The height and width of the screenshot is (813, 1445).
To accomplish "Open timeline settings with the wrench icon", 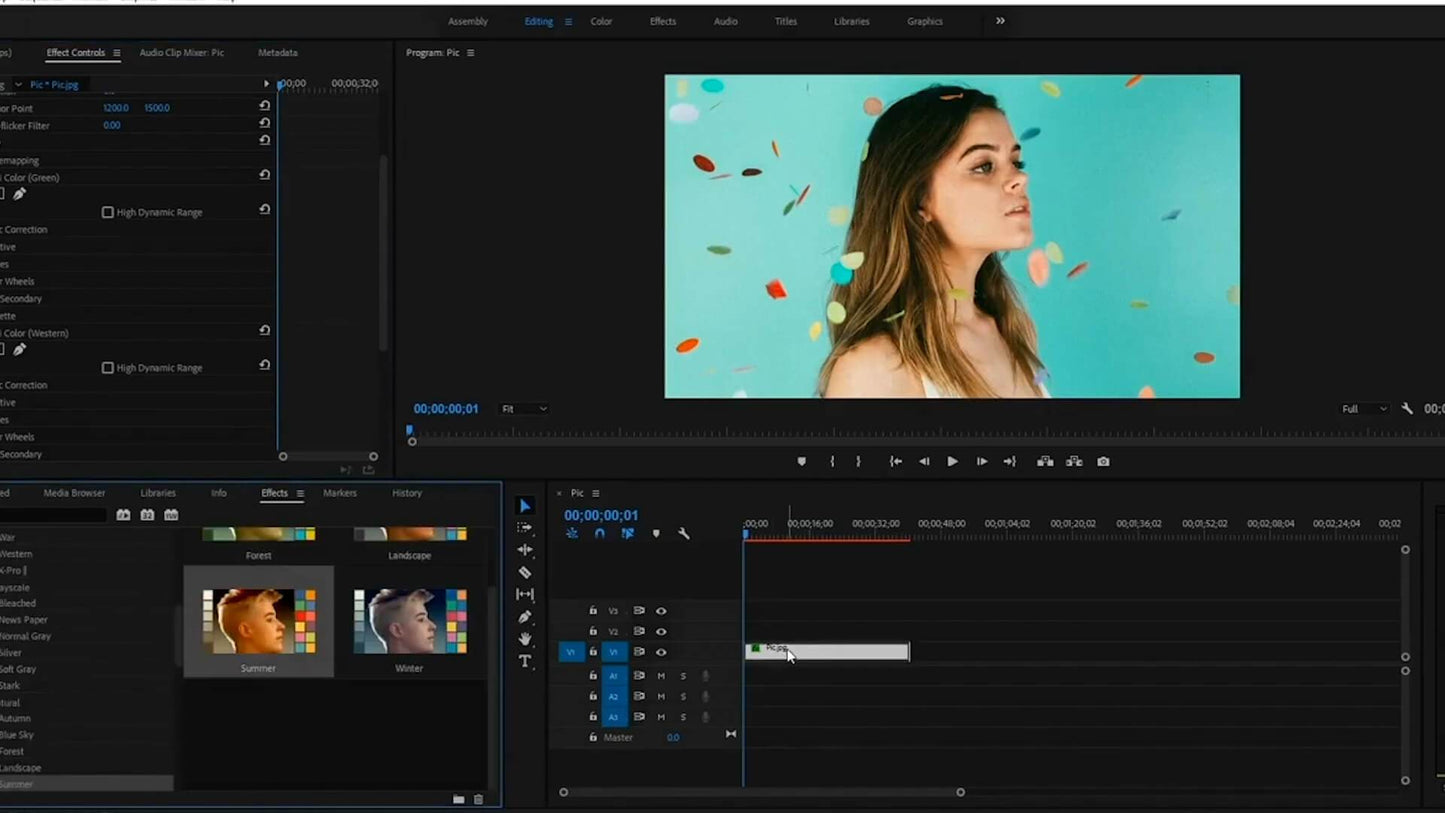I will pyautogui.click(x=684, y=533).
